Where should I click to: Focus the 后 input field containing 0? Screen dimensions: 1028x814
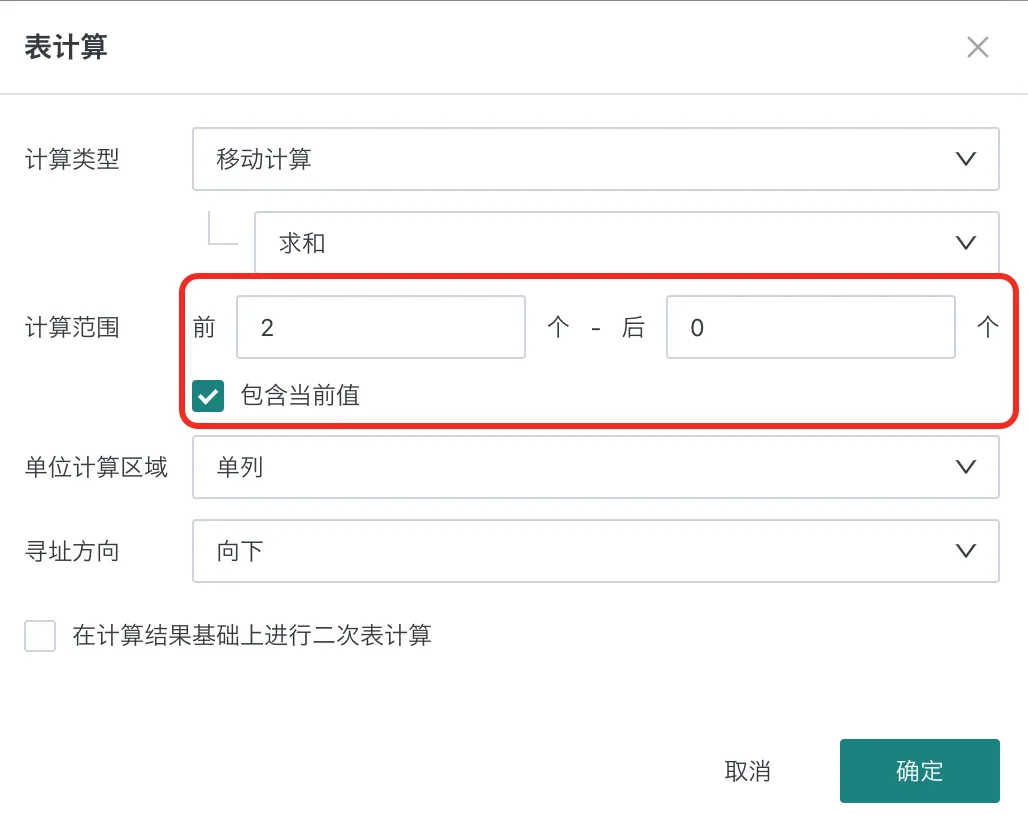tap(810, 327)
